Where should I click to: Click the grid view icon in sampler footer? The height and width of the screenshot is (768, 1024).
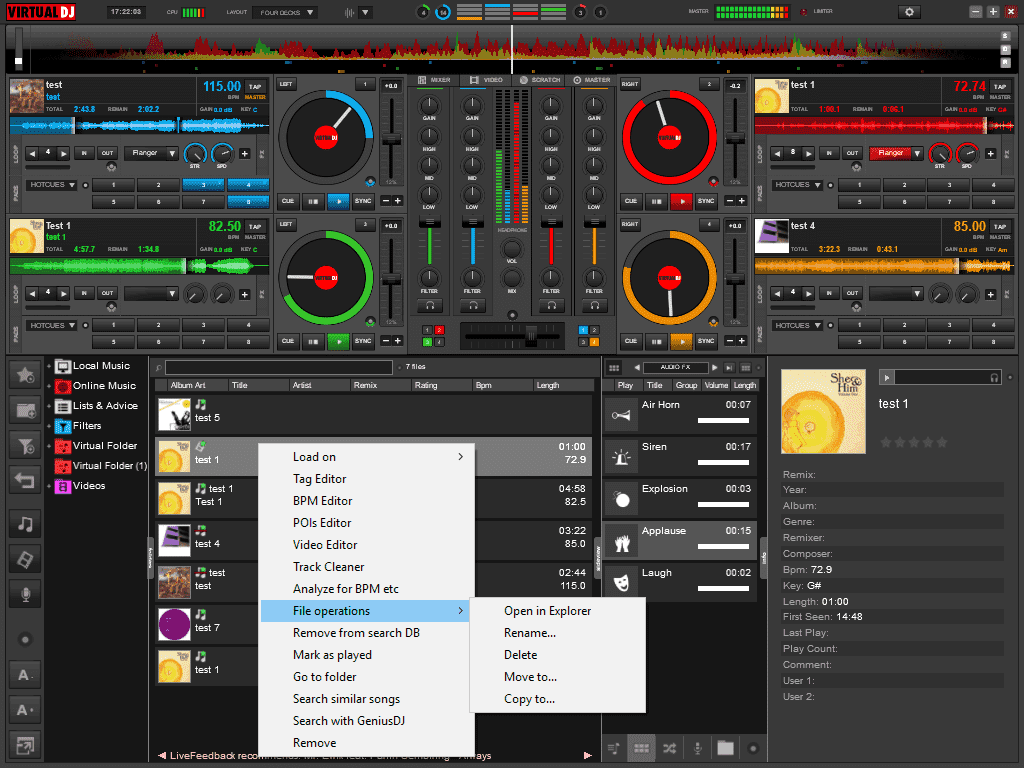coord(641,748)
